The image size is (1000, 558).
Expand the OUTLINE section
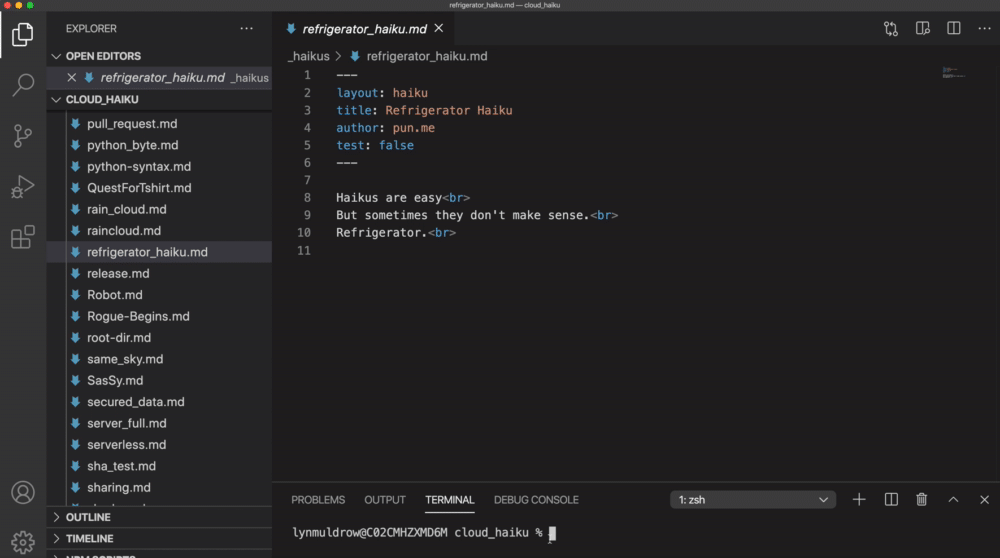point(159,517)
